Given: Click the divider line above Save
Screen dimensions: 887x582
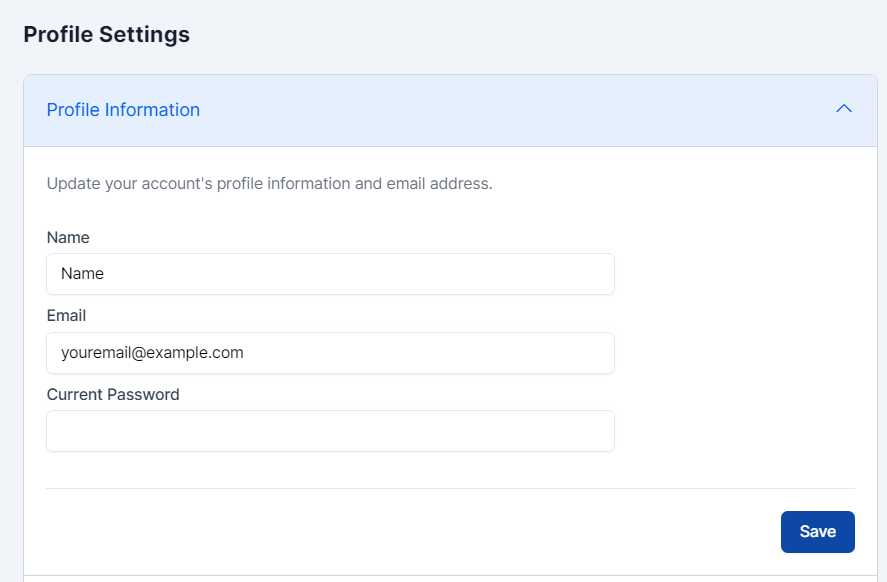Looking at the screenshot, I should [450, 488].
